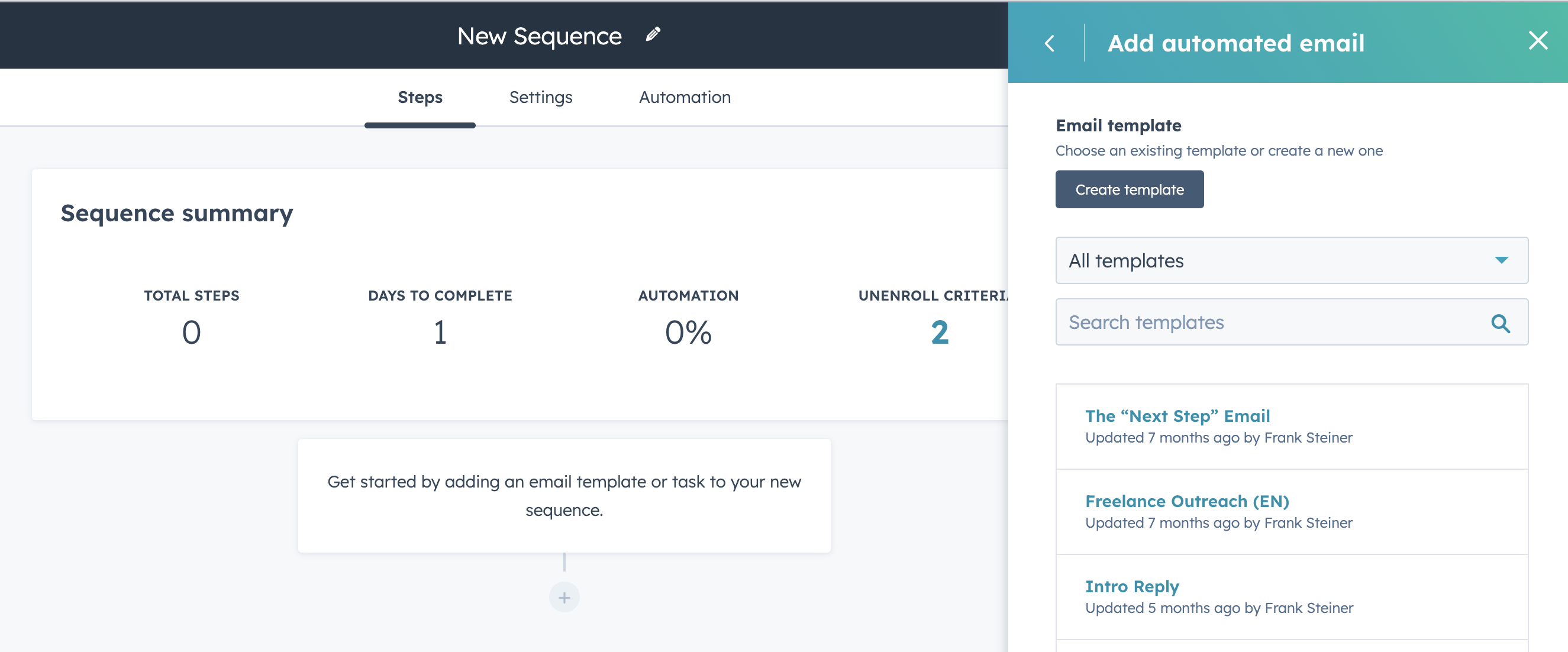Switch to the Settings tab
Image resolution: width=1568 pixels, height=652 pixels.
pyautogui.click(x=540, y=97)
